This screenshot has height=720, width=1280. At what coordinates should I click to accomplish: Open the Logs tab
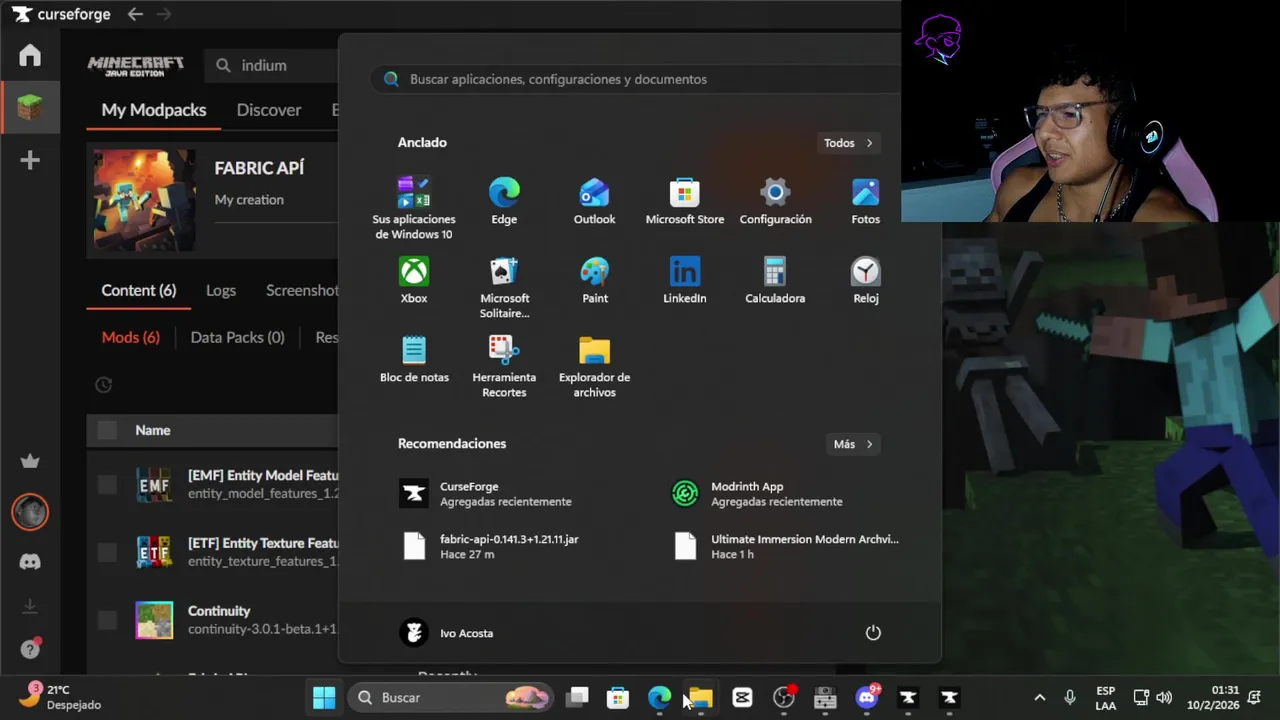tap(221, 290)
